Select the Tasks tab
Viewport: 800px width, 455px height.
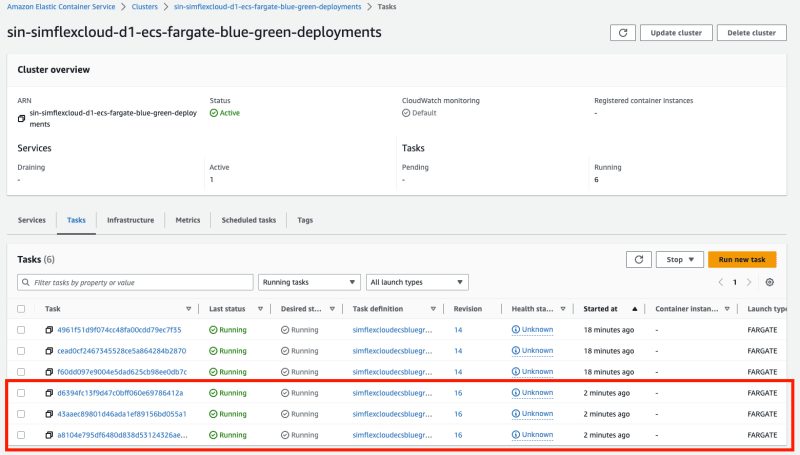pyautogui.click(x=76, y=220)
